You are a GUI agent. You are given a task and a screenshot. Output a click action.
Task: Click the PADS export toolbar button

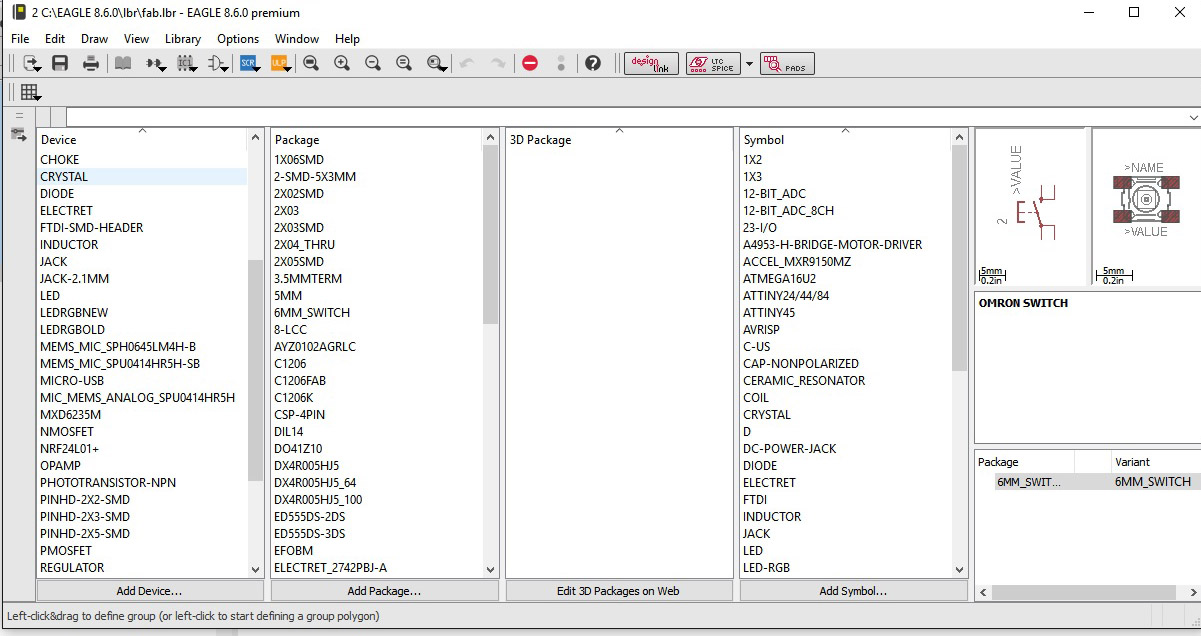pyautogui.click(x=787, y=63)
